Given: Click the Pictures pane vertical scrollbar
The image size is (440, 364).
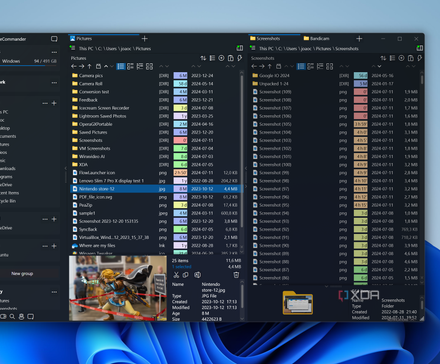Looking at the screenshot, I should [x=242, y=150].
